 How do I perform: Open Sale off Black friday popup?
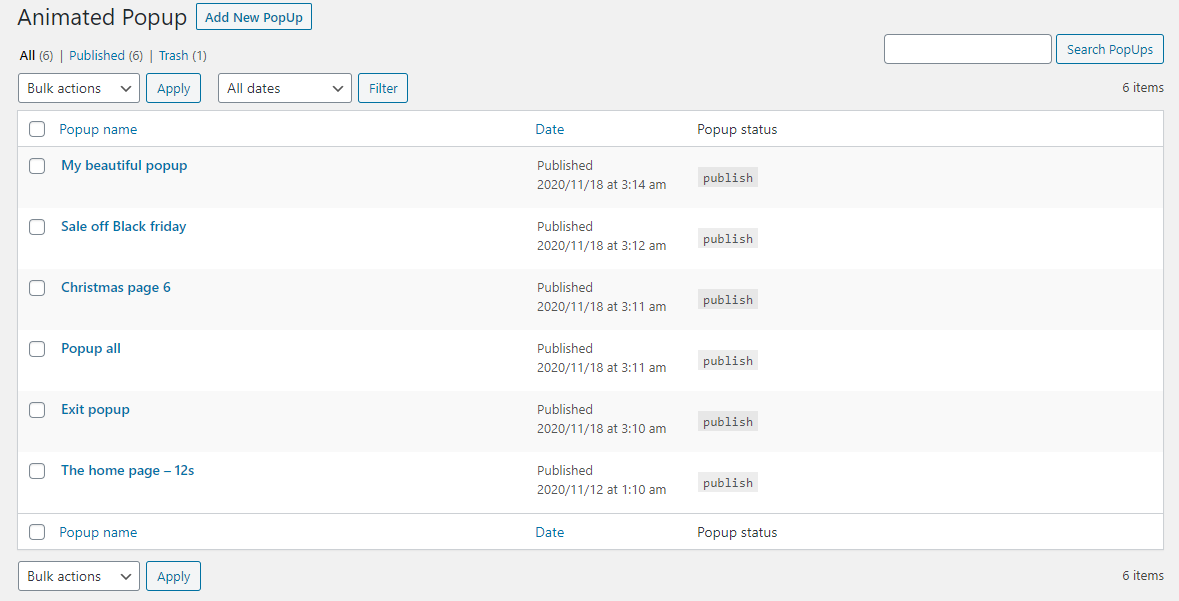[123, 226]
